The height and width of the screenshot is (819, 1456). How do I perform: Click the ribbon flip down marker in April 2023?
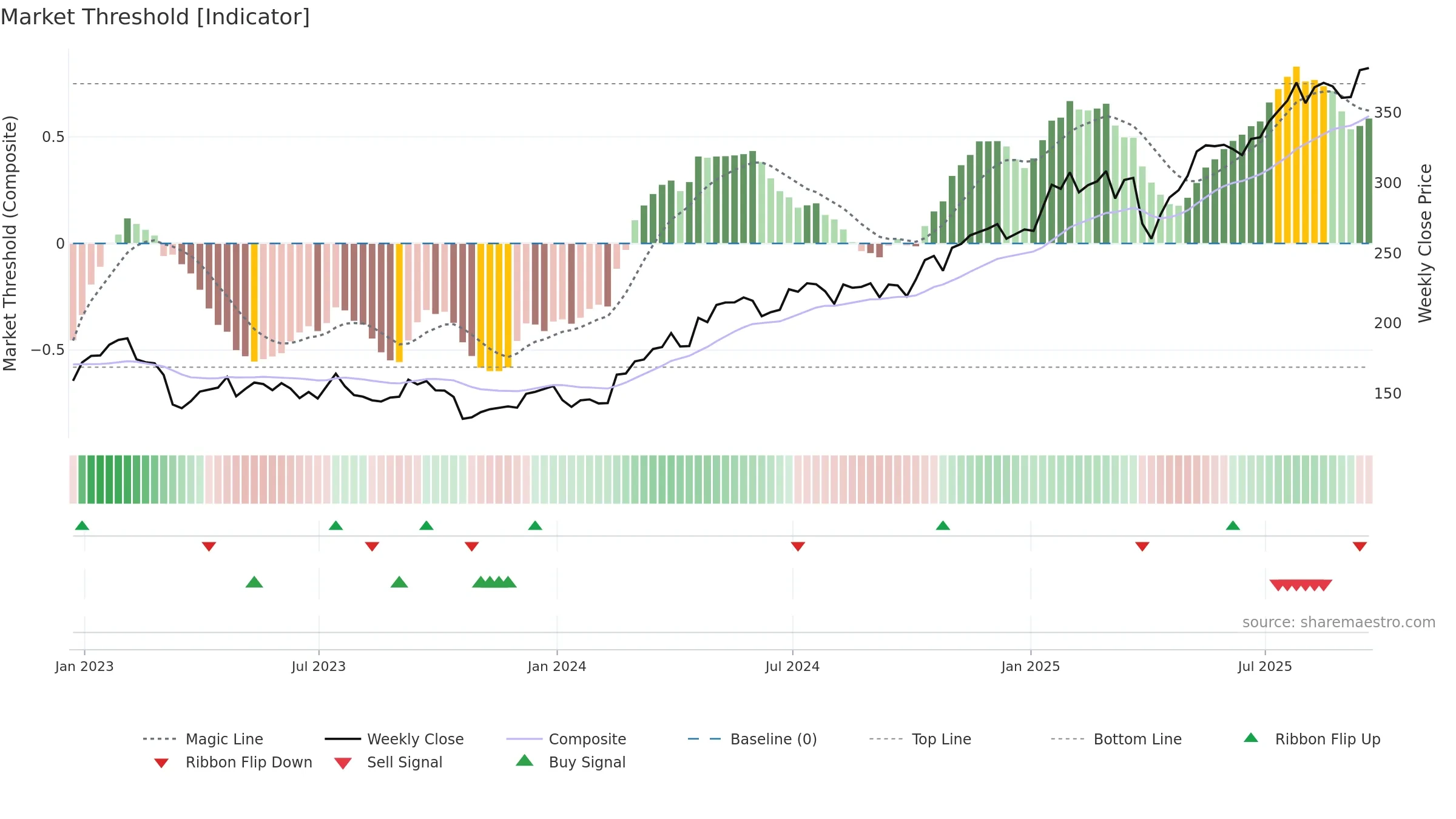pos(209,547)
